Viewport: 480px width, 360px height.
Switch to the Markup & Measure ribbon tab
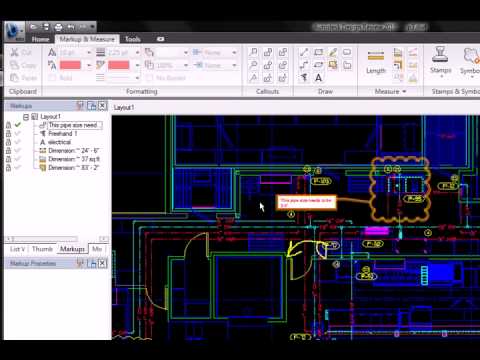click(x=87, y=39)
